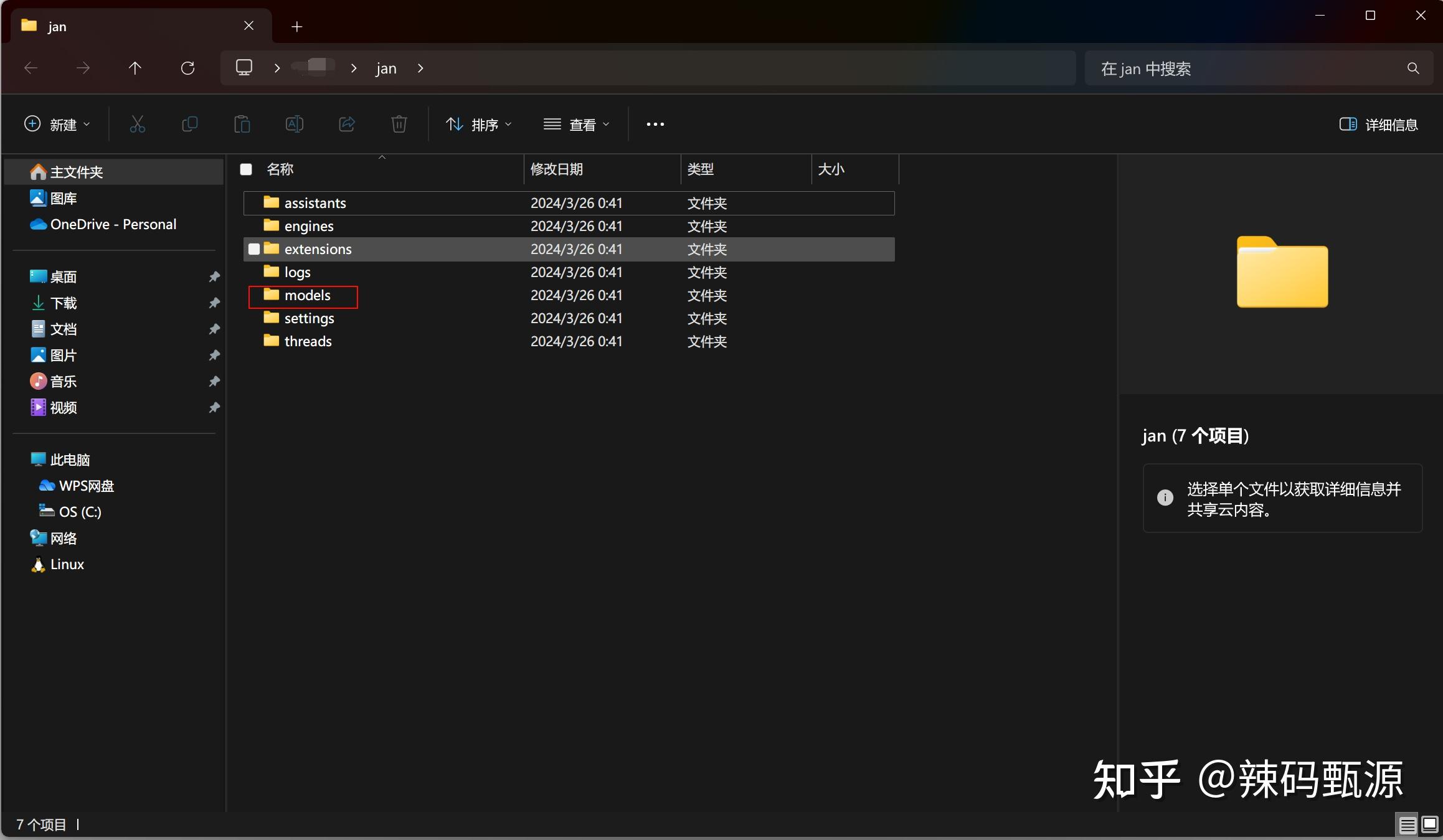Image resolution: width=1443 pixels, height=840 pixels.
Task: Copy the selected folder via copy icon
Action: coord(190,125)
